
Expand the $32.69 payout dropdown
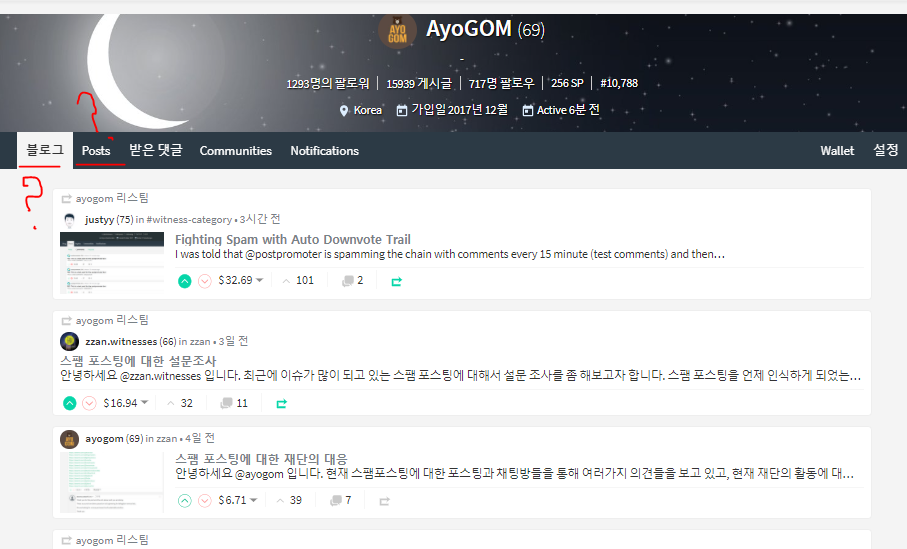[x=260, y=280]
